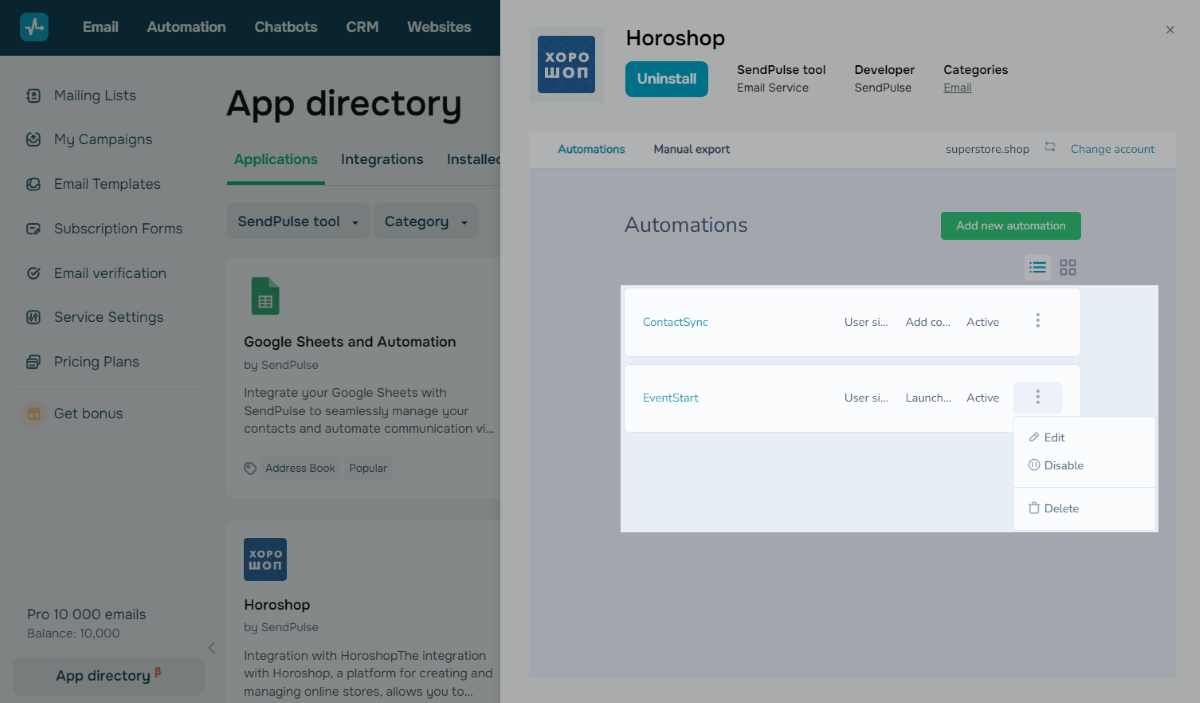Click the SendPulse logo icon
The image size is (1200, 703).
pyautogui.click(x=34, y=27)
